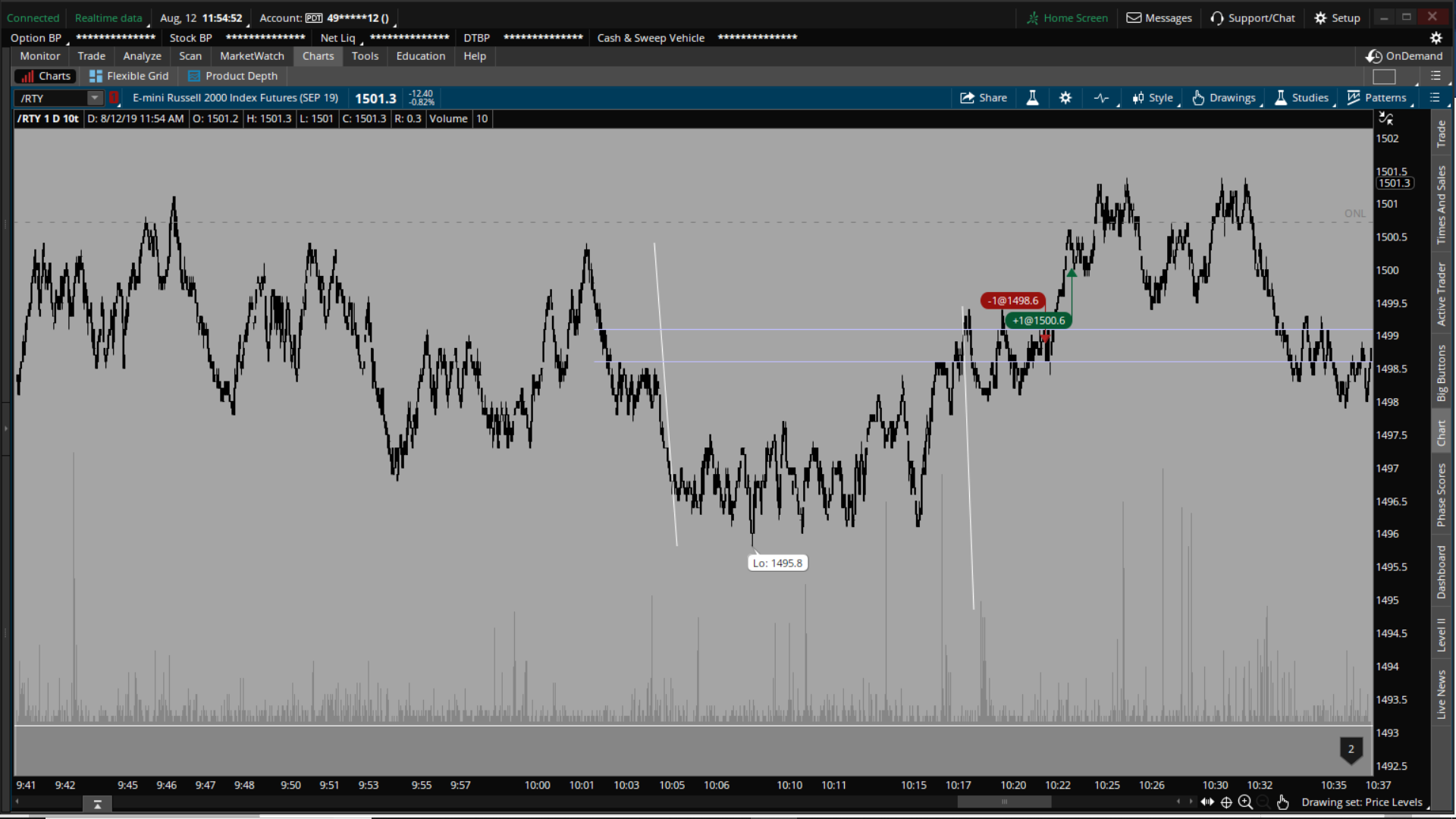Viewport: 1456px width, 819px height.
Task: Open the Trade side panel tab
Action: tap(1441, 134)
